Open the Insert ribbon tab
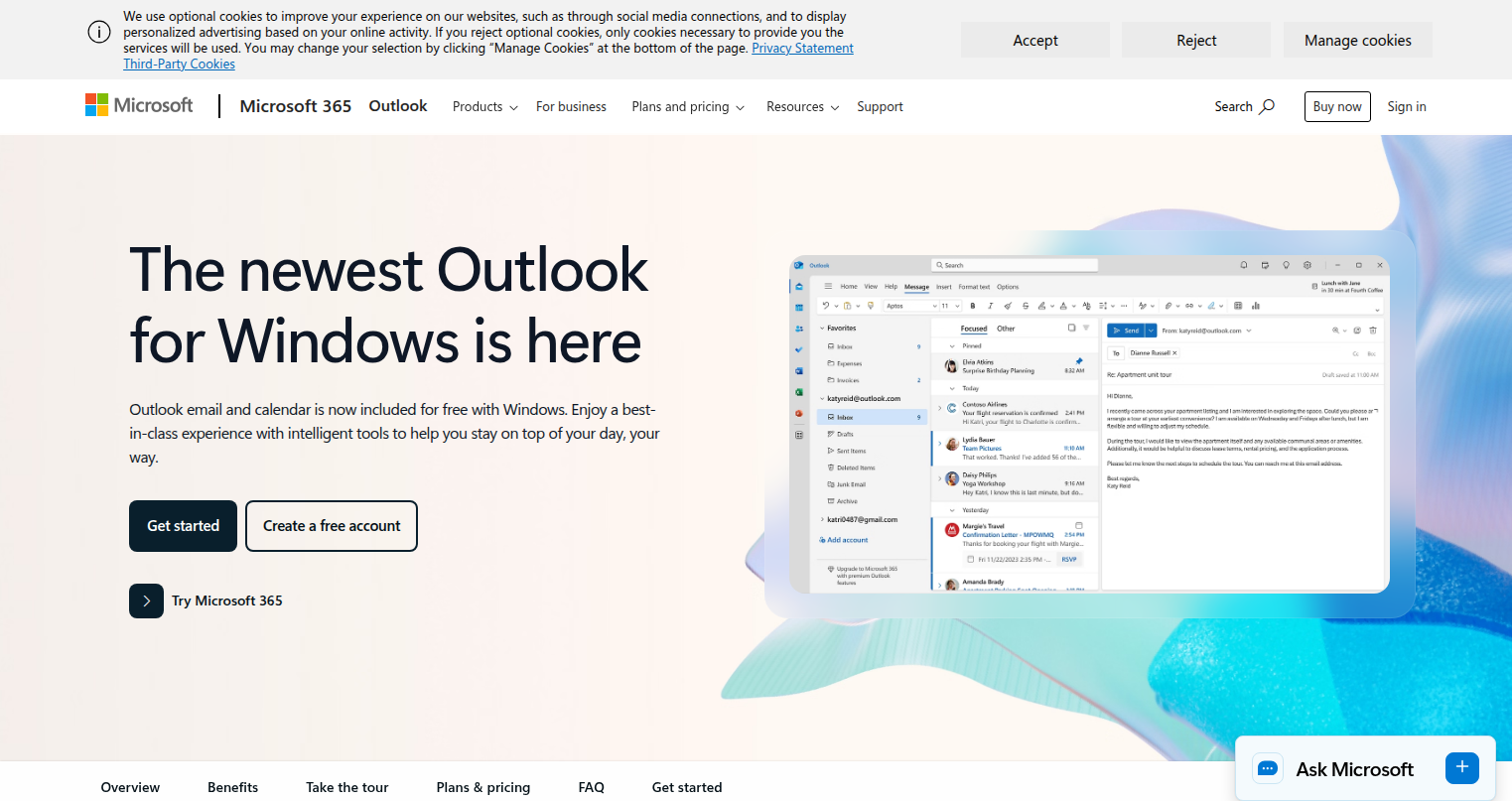This screenshot has width=1512, height=801. pyautogui.click(x=944, y=287)
